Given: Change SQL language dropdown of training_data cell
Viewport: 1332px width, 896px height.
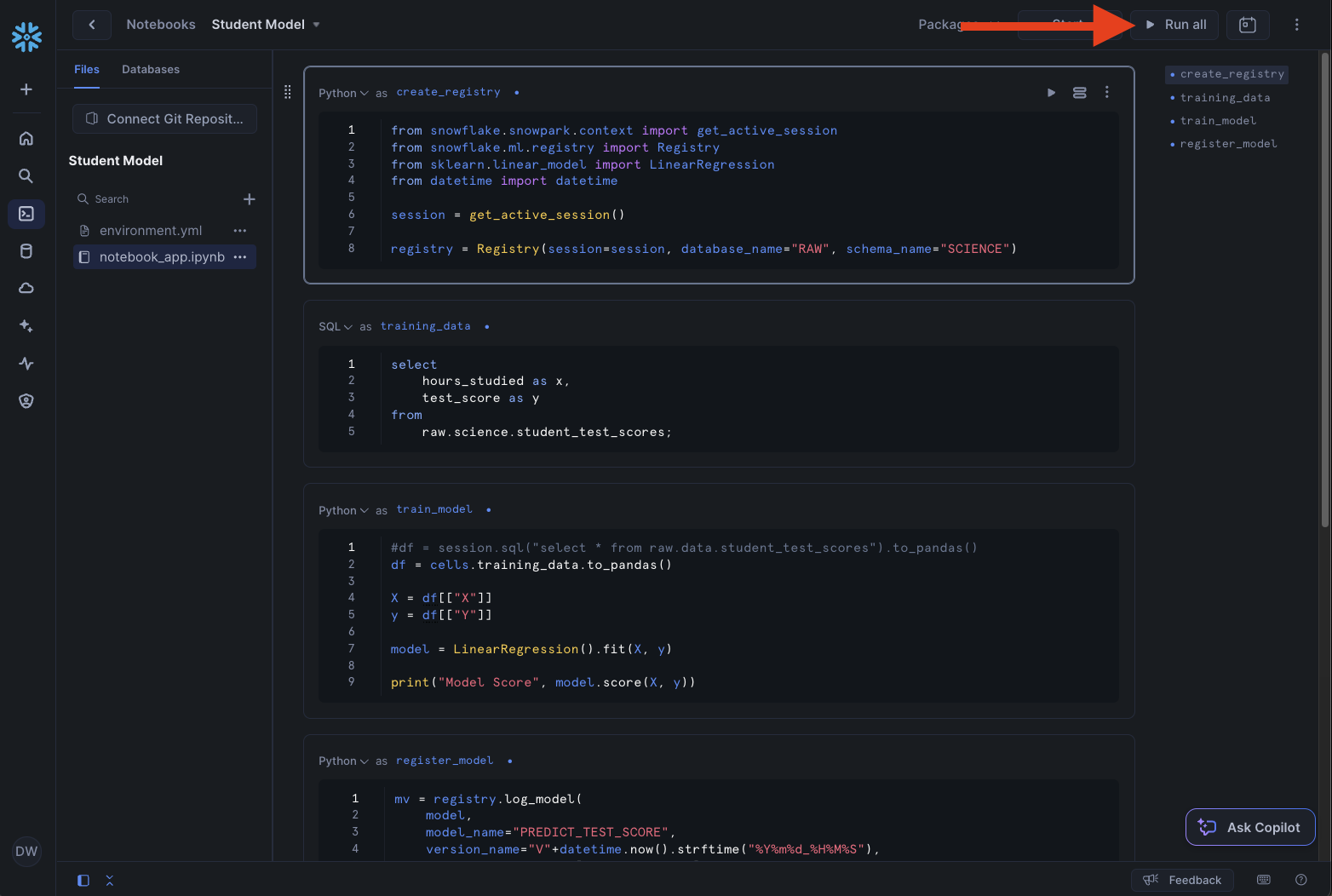Looking at the screenshot, I should [336, 326].
